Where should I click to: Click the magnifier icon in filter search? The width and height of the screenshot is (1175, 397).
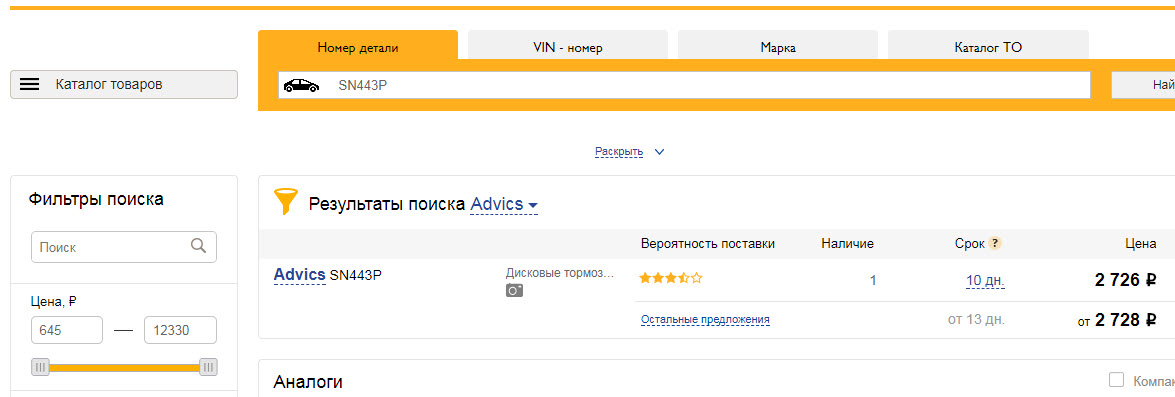click(199, 246)
